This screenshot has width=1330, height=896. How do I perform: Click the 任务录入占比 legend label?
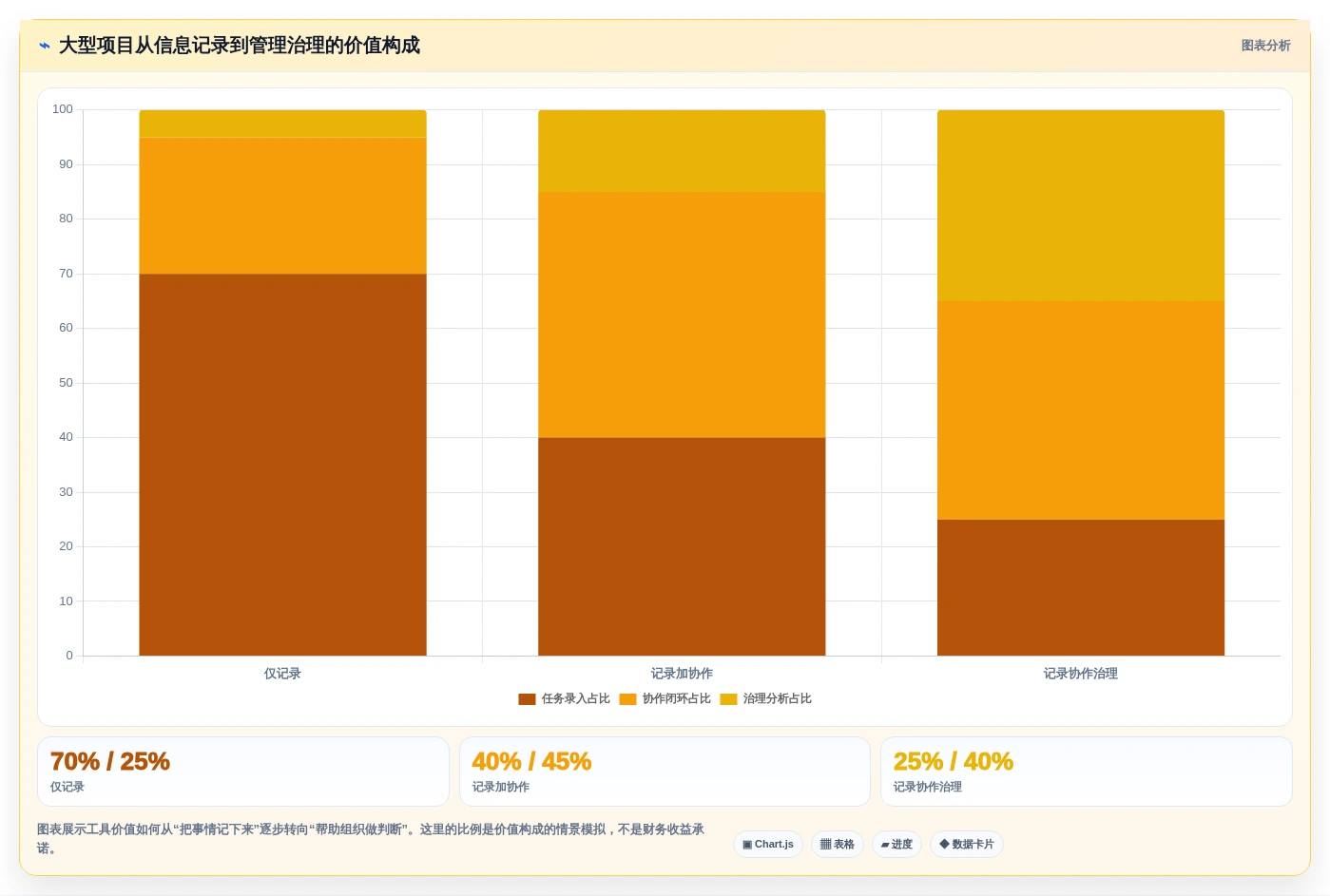[x=575, y=699]
